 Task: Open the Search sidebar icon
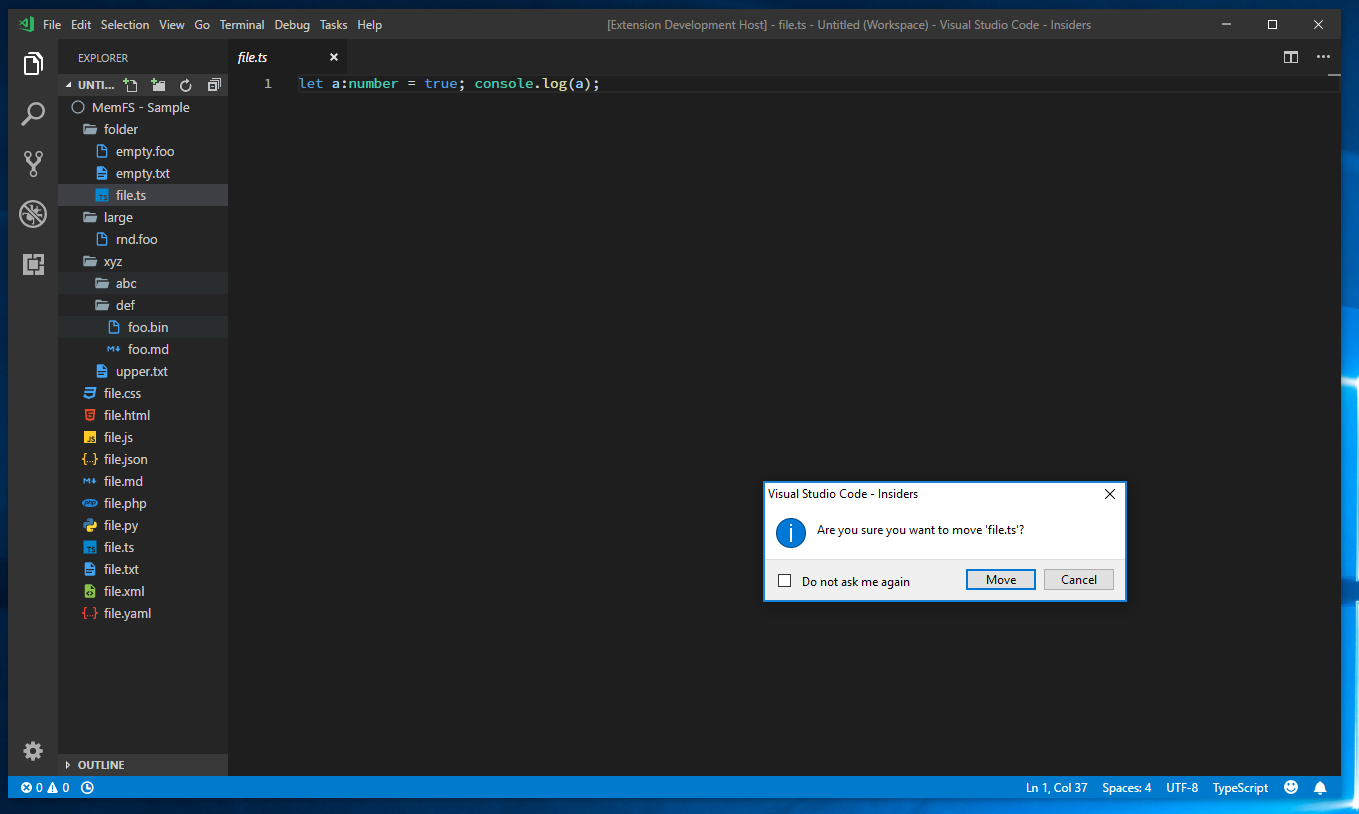[x=33, y=113]
